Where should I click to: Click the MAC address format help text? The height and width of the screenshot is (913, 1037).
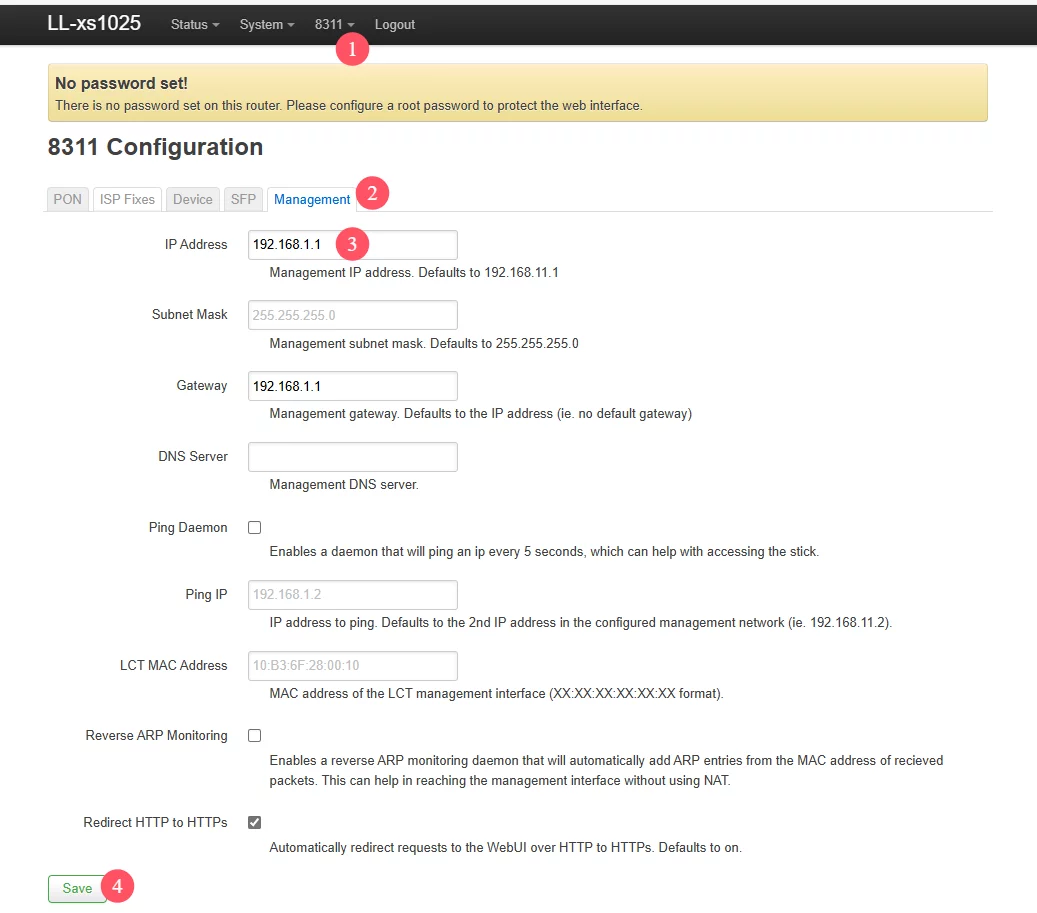pyautogui.click(x=497, y=694)
